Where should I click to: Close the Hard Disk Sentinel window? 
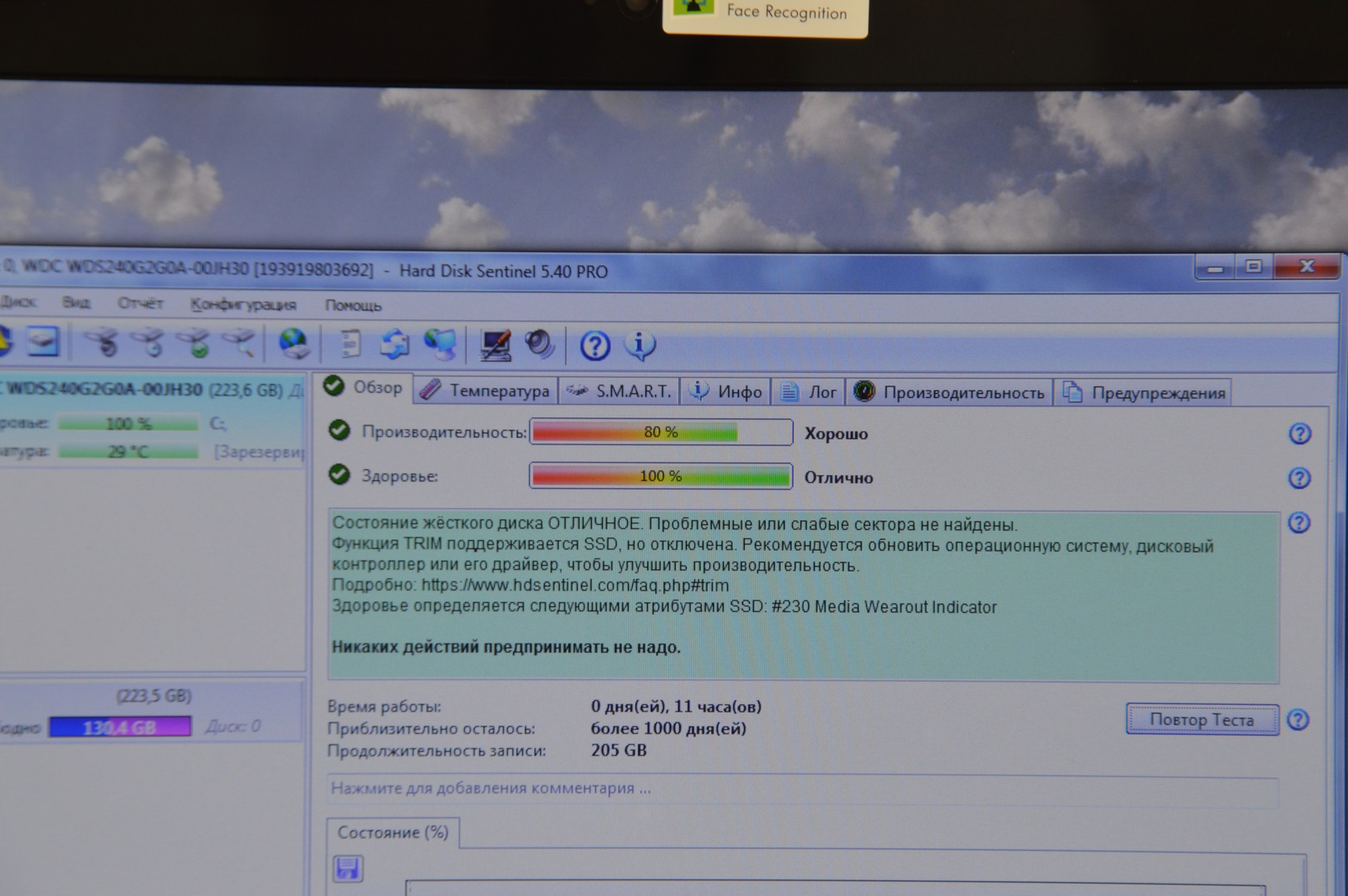point(1306,267)
